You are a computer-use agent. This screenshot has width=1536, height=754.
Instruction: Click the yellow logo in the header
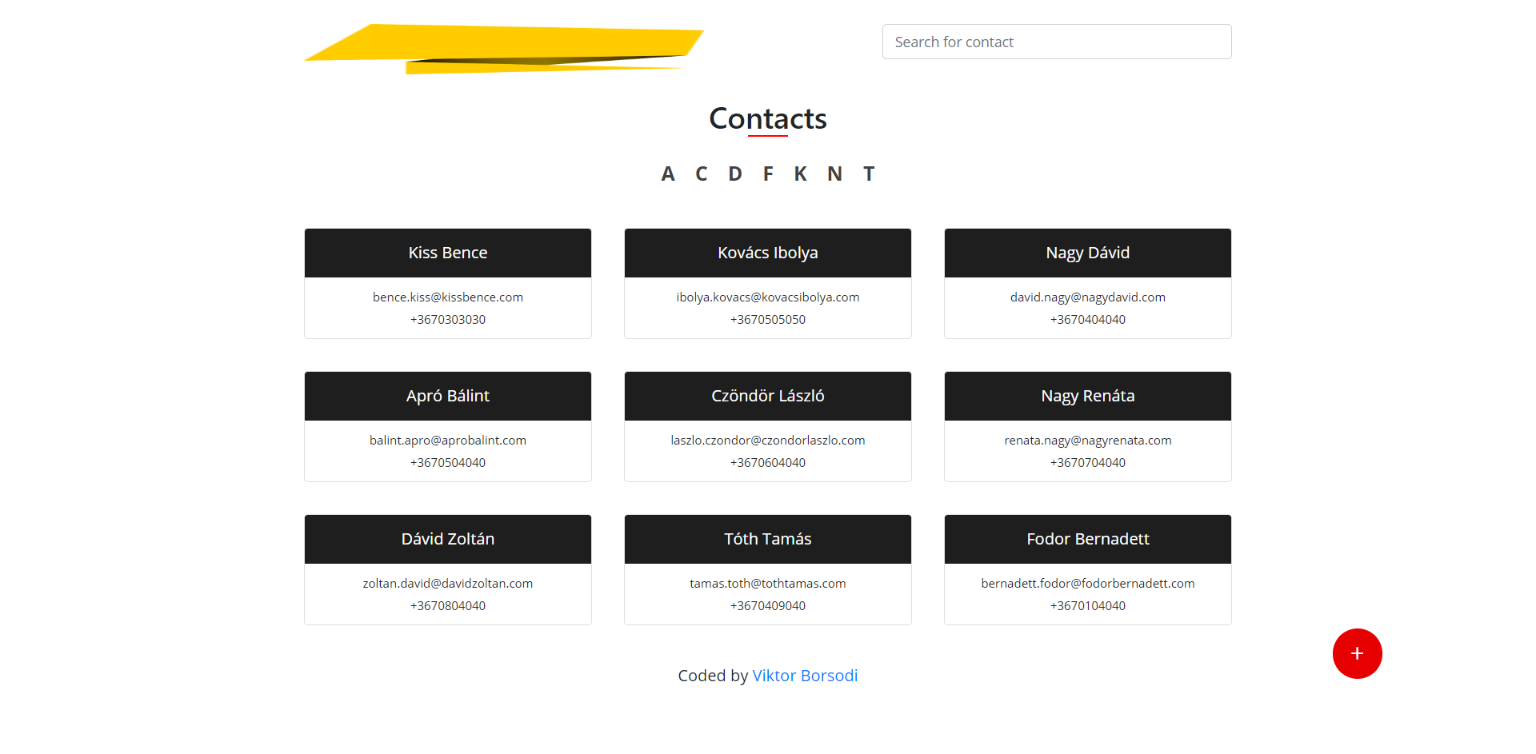click(x=503, y=48)
